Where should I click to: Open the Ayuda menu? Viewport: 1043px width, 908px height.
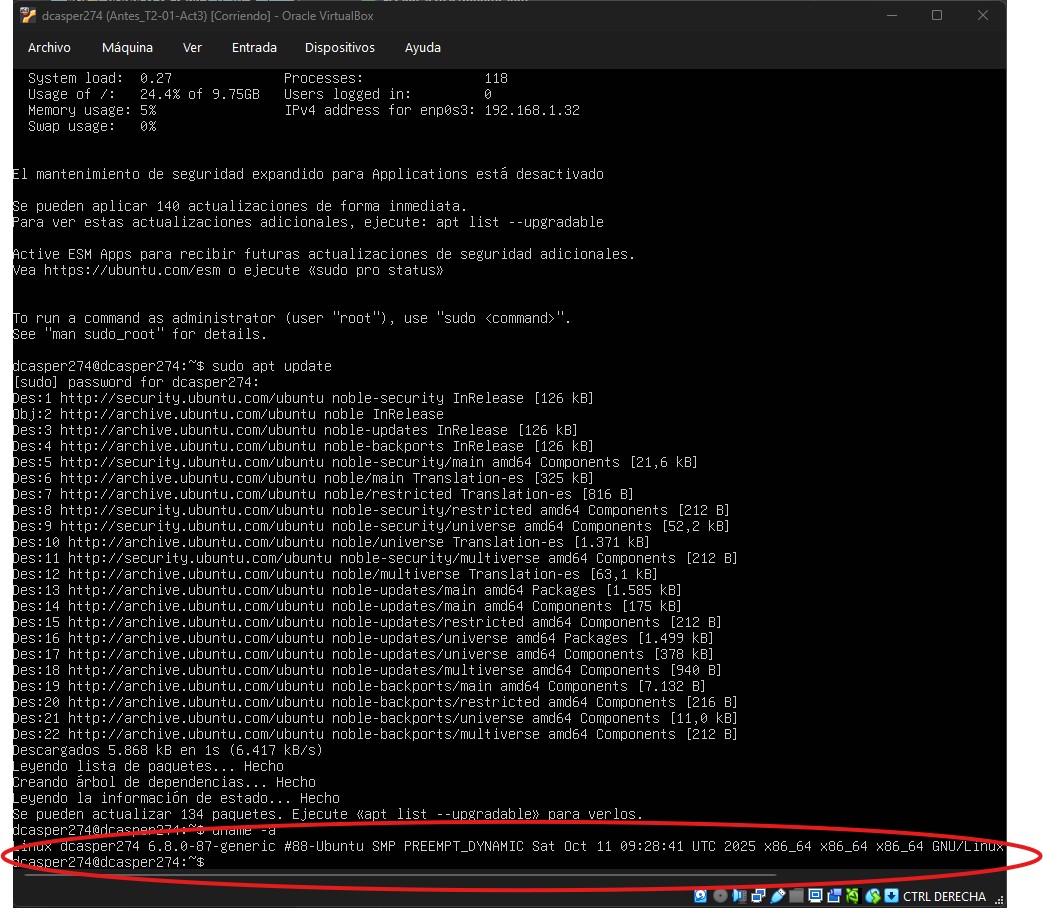422,48
